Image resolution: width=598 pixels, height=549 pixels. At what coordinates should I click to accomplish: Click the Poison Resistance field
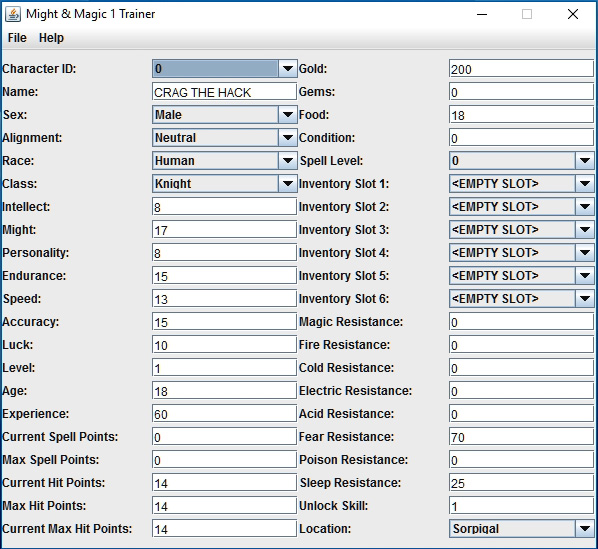click(521, 459)
